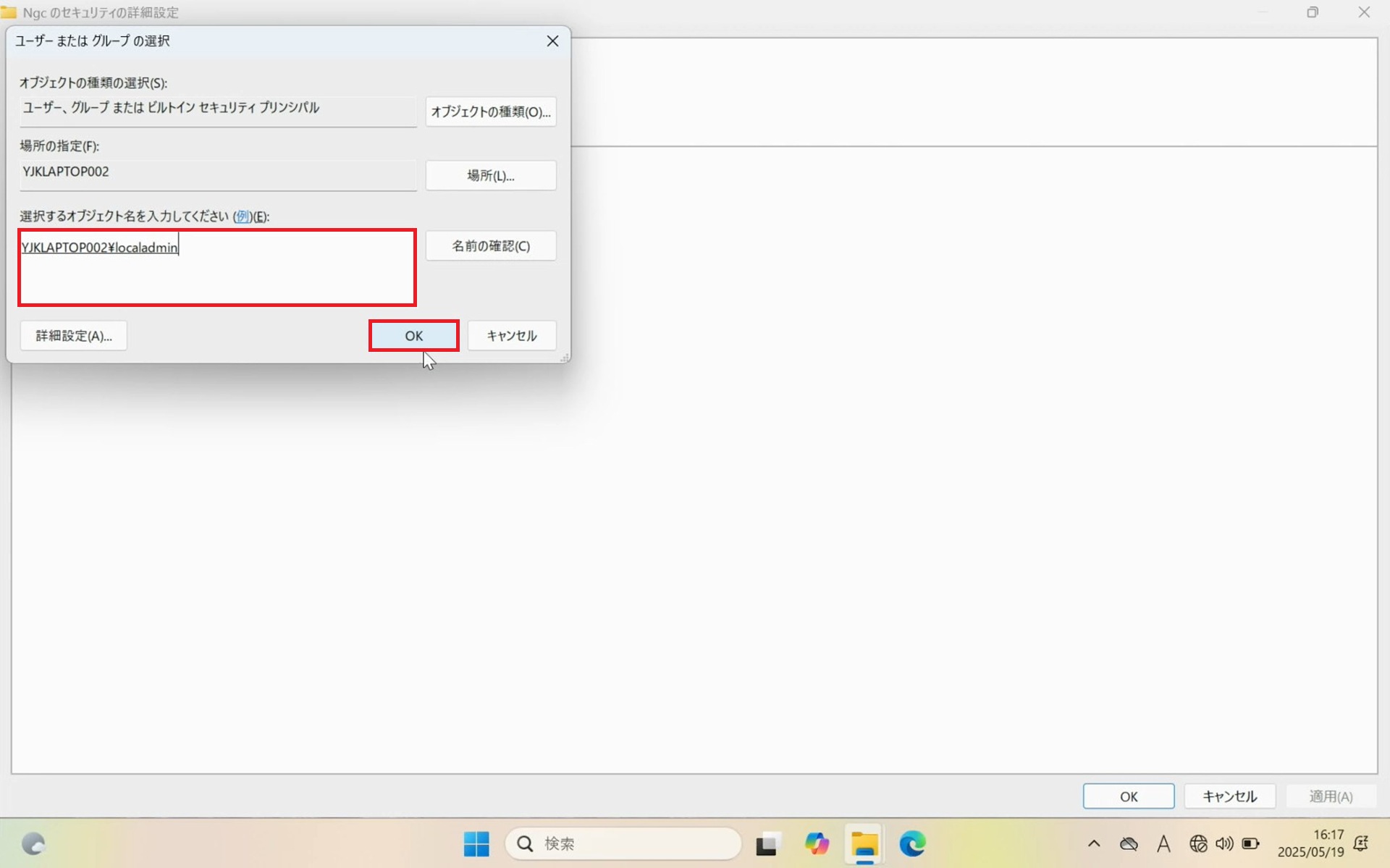The image size is (1390, 868).
Task: Open the clock and date 16:17
Action: click(1310, 843)
